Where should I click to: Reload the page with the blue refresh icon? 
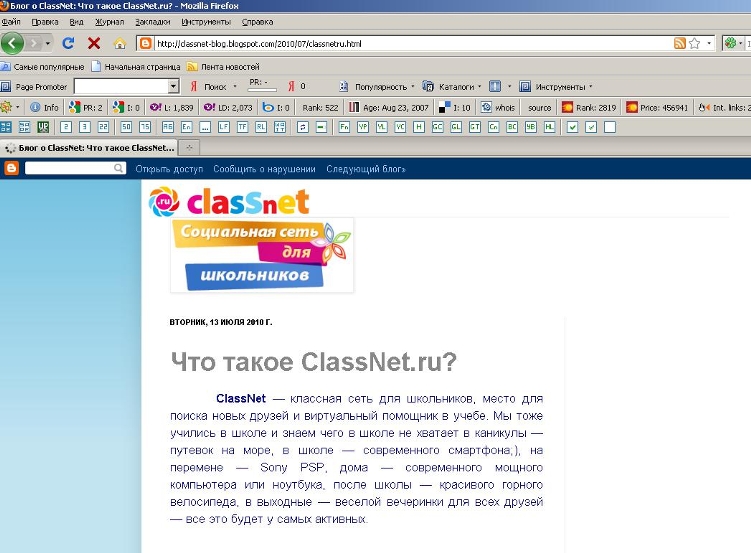[x=68, y=44]
